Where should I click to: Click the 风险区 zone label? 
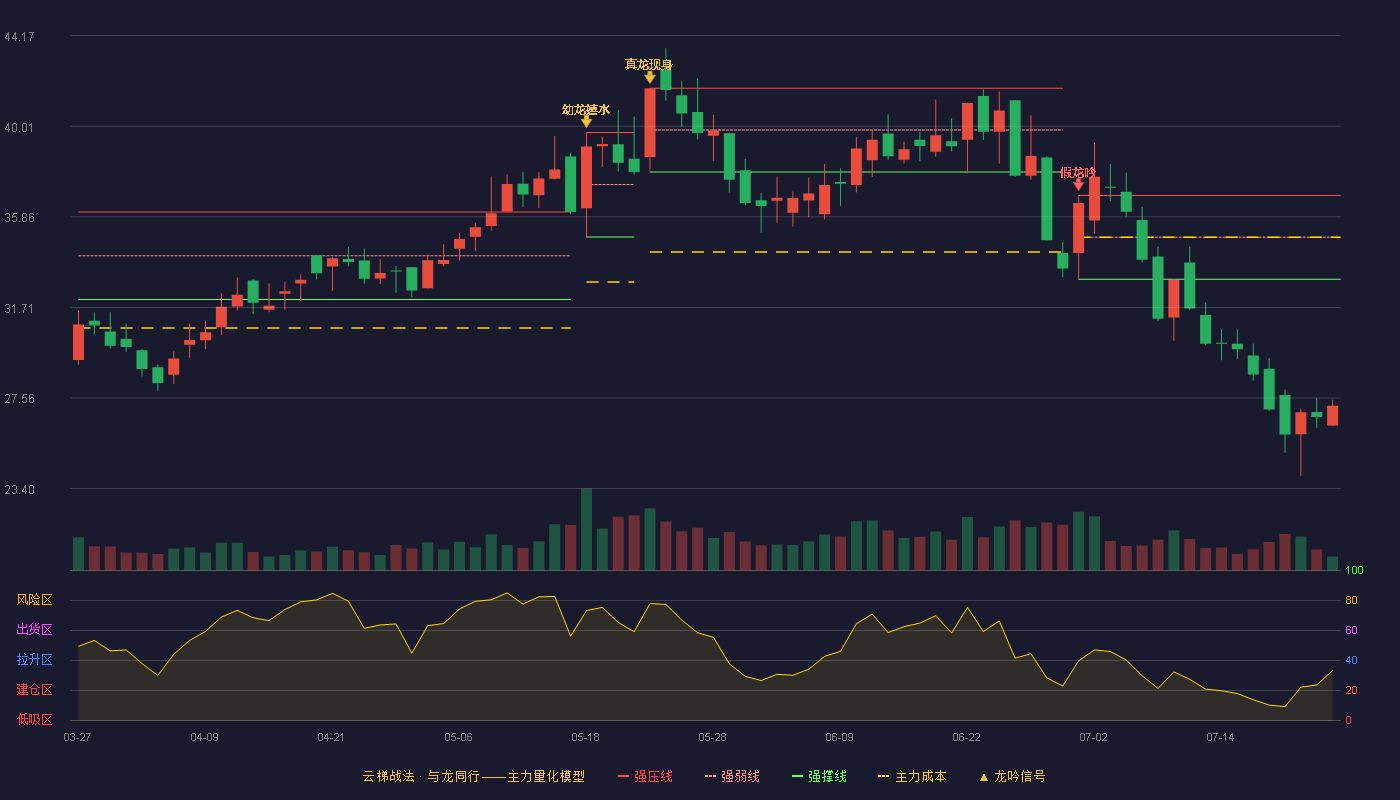(34, 600)
